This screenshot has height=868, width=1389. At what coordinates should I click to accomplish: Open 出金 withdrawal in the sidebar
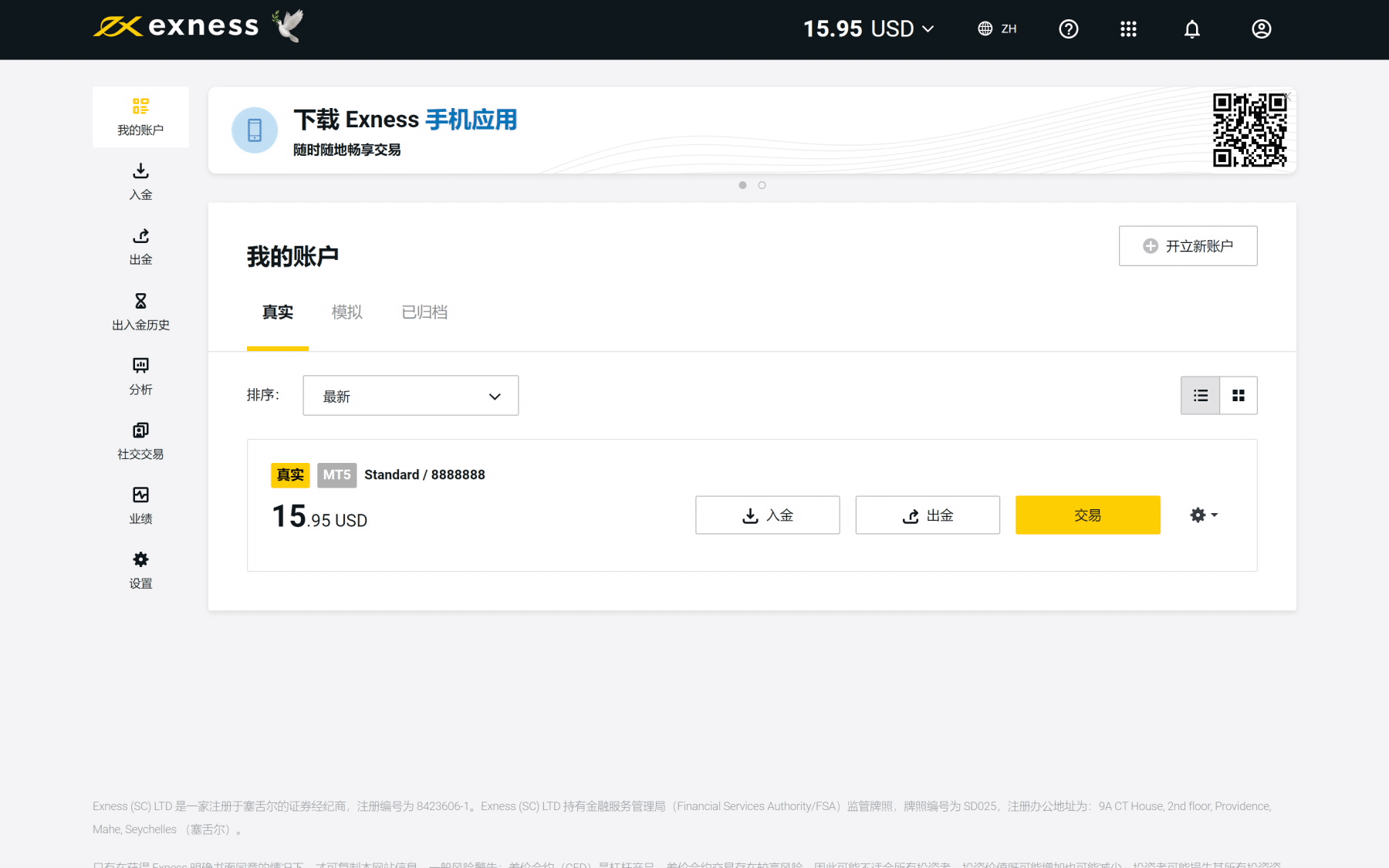[140, 246]
